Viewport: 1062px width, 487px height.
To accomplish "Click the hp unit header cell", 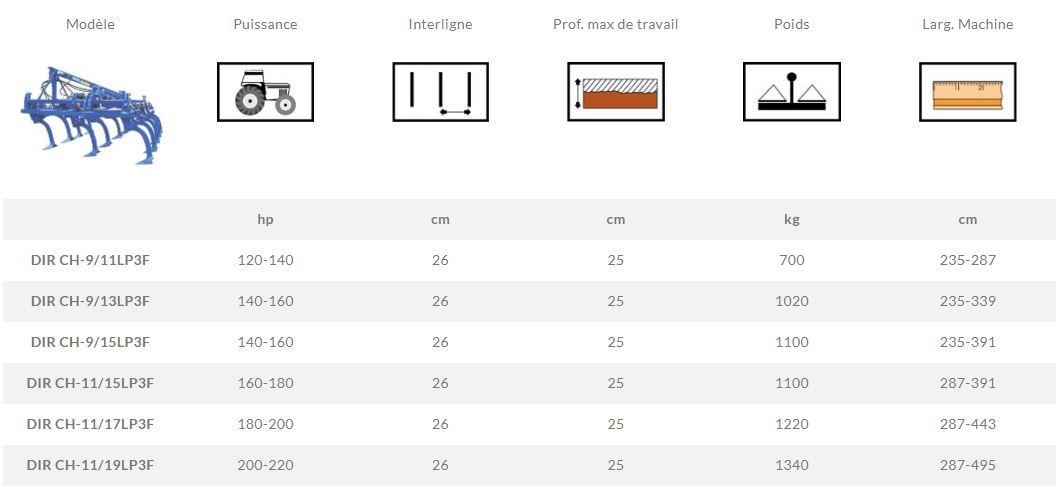I will click(265, 219).
